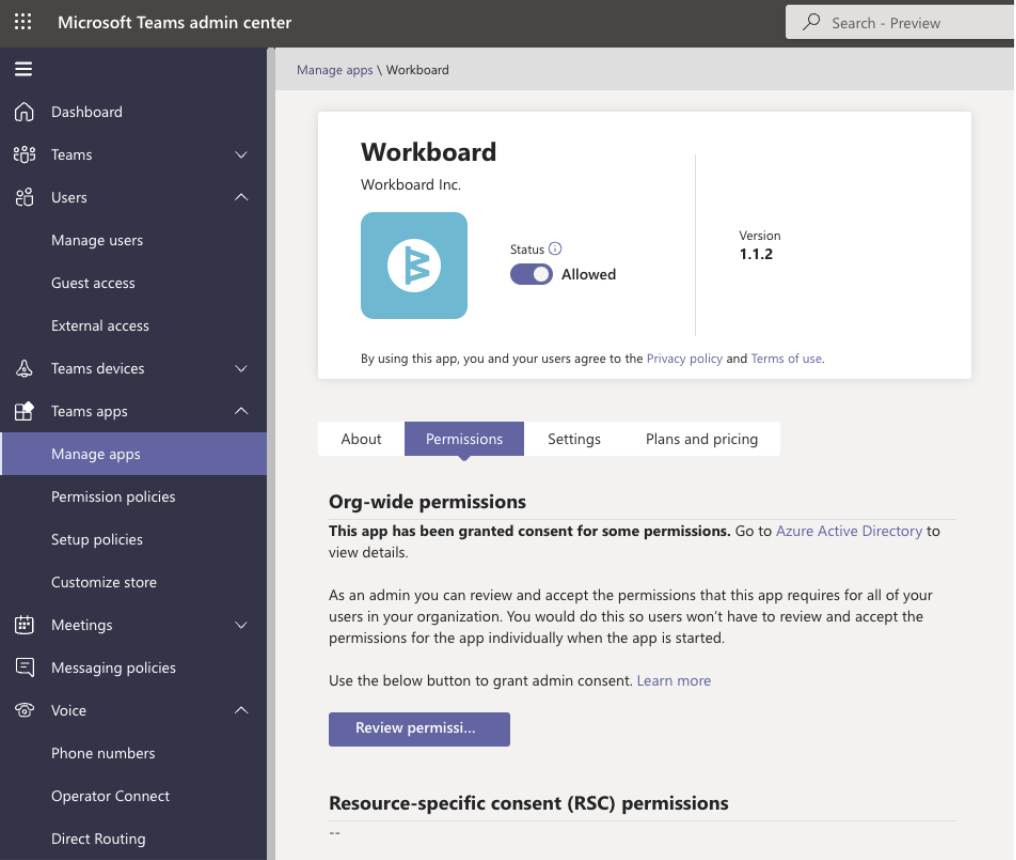Expand the Teams devices chevron
Image resolution: width=1016 pixels, height=860 pixels.
[x=241, y=369]
